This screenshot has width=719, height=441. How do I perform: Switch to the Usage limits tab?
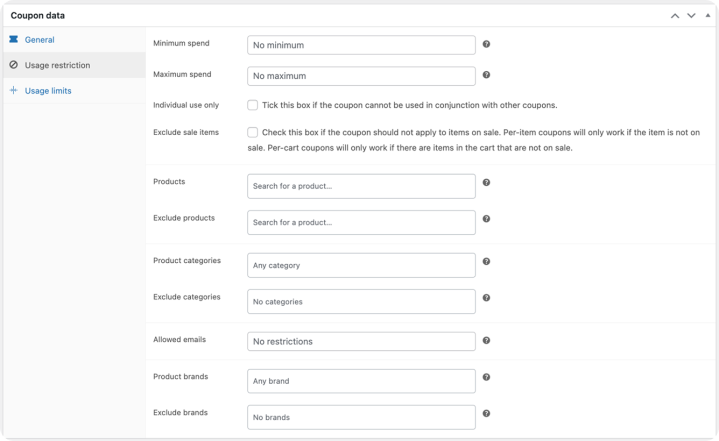[x=48, y=91]
